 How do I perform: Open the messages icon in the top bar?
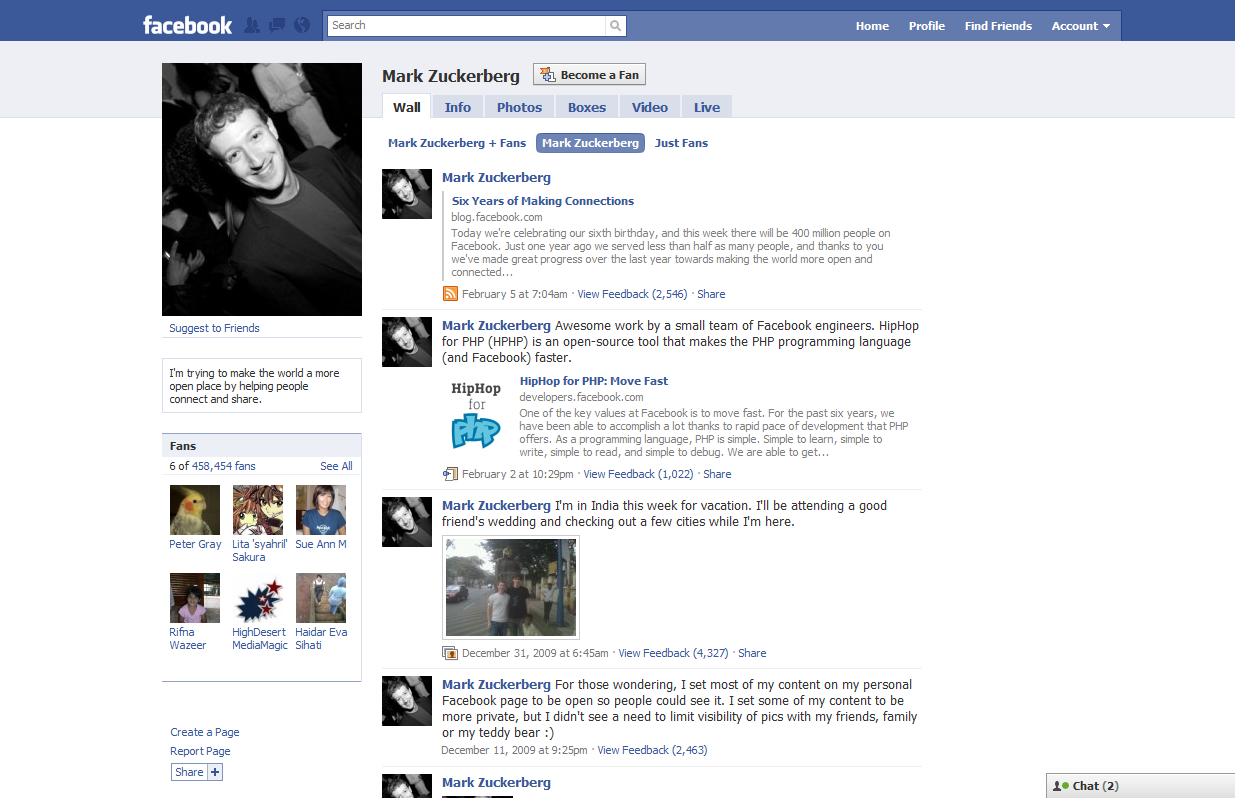click(276, 24)
